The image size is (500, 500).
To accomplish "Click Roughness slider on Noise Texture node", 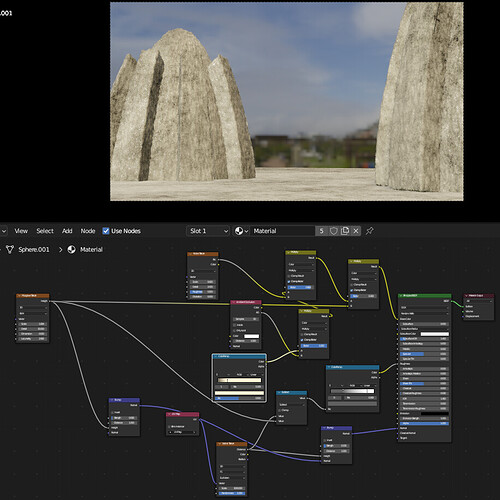I will point(203,292).
